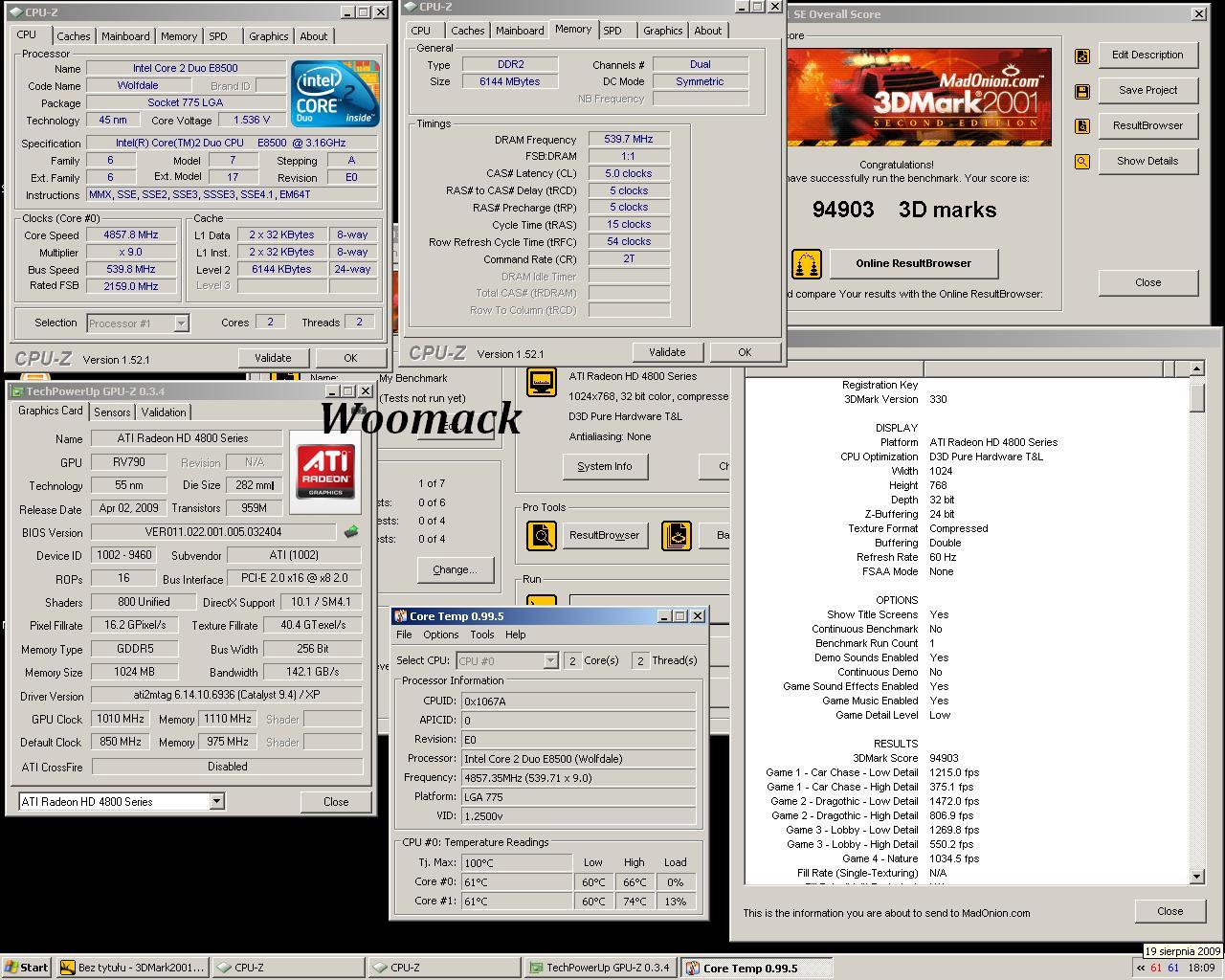This screenshot has height=980, width=1225.
Task: Switch to 3DMark2001 taskbar item
Action: click(132, 968)
